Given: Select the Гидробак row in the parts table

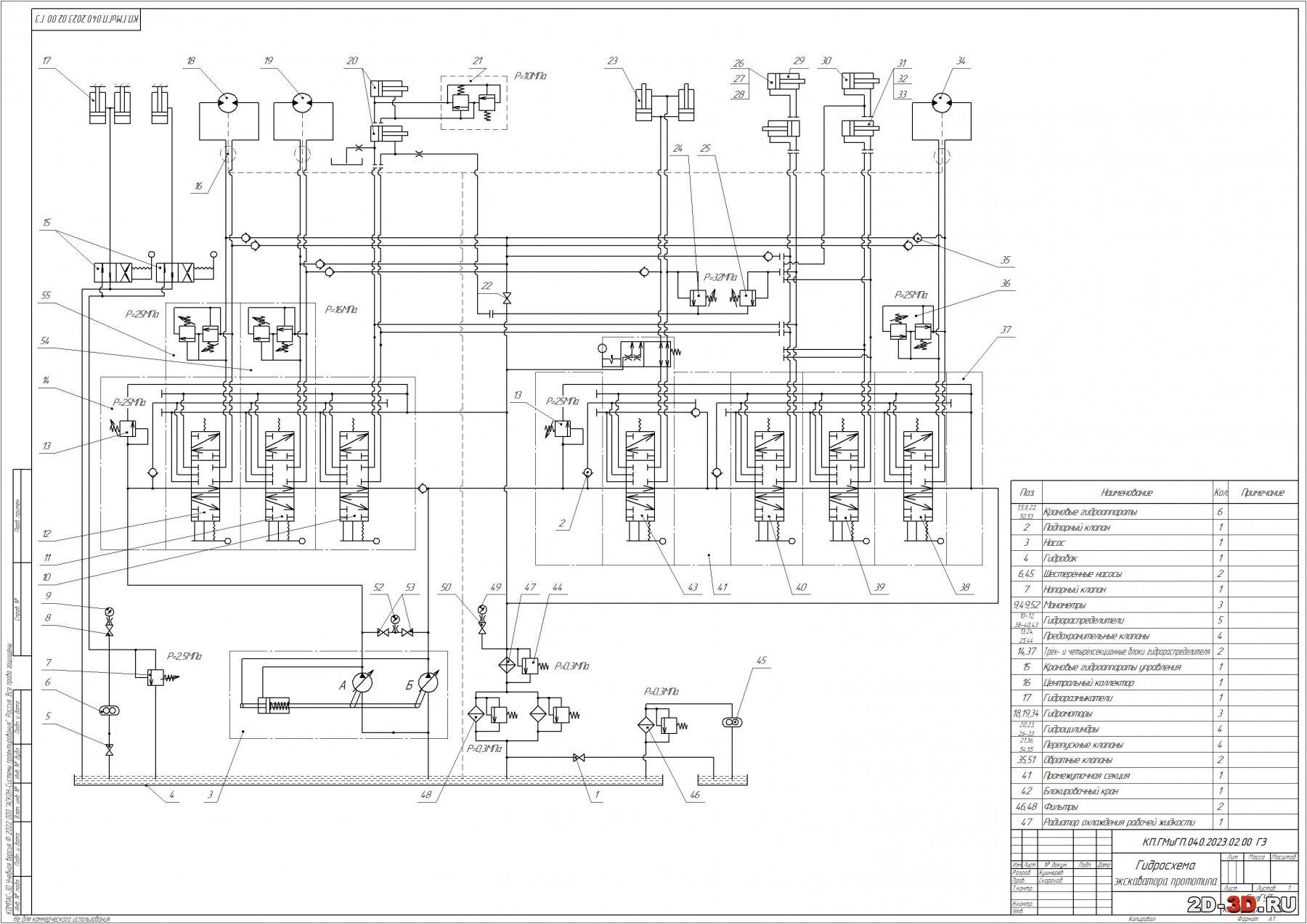Looking at the screenshot, I should coord(1126,558).
